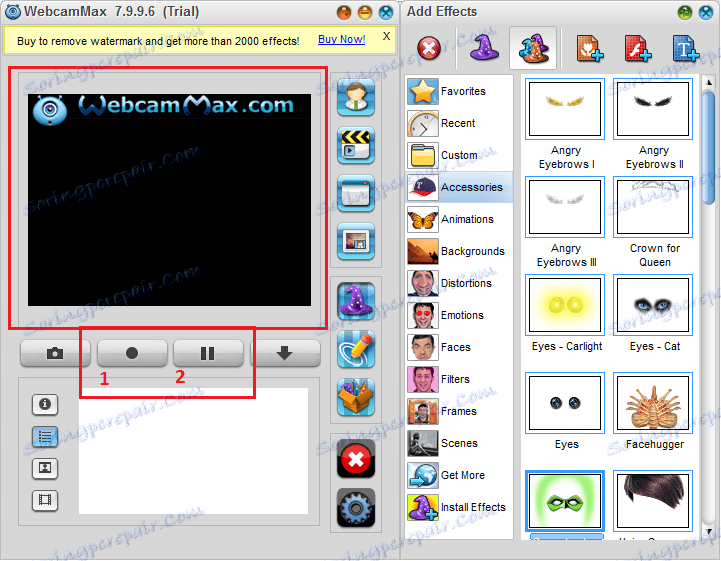Open effects with the wizard hat icon
This screenshot has height=561, width=721.
356,301
